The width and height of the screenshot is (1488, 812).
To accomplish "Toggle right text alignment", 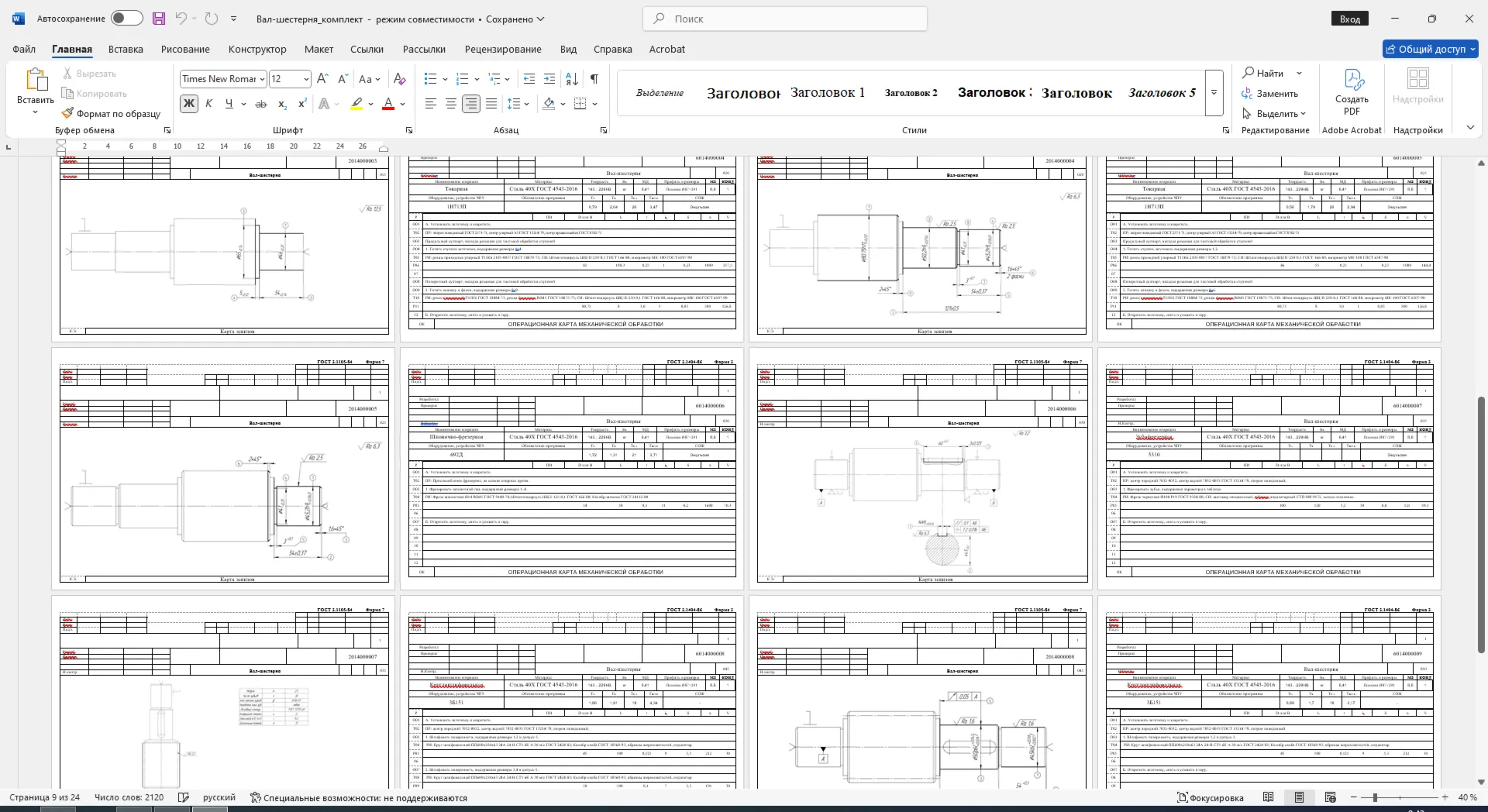I will (x=471, y=104).
